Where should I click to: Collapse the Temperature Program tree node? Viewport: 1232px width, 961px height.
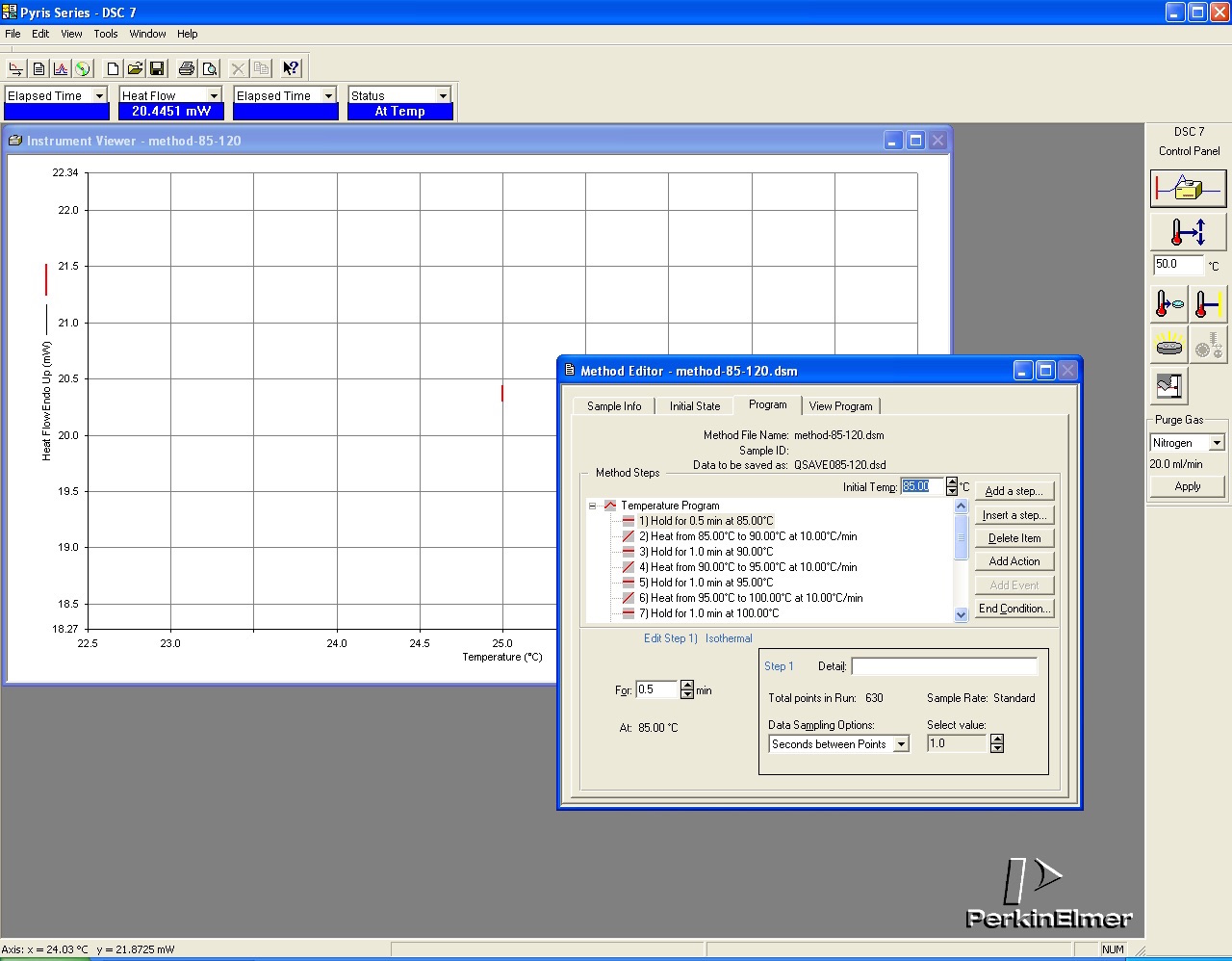593,506
